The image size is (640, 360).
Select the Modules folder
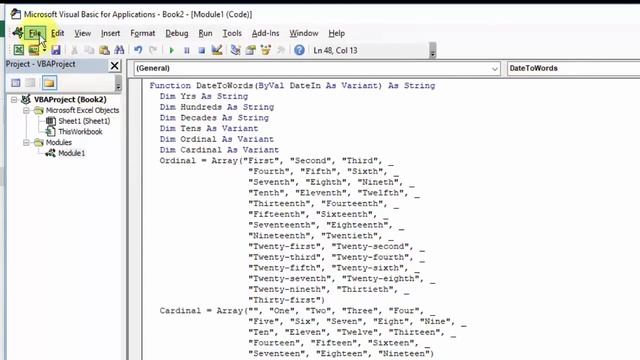point(58,142)
